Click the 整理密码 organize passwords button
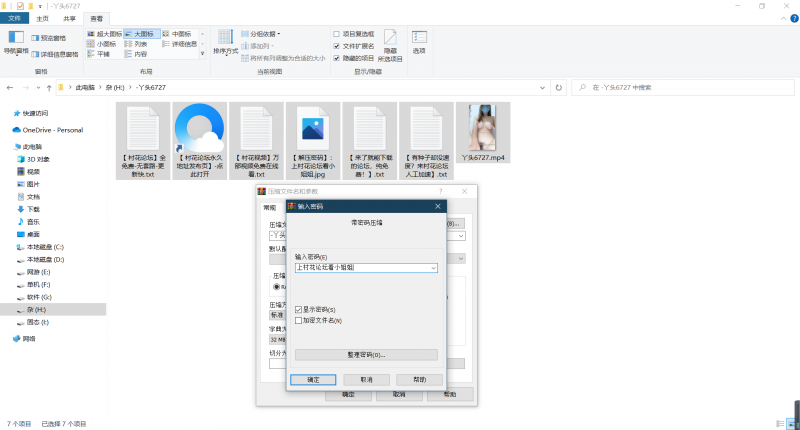The width and height of the screenshot is (800, 430). (365, 354)
